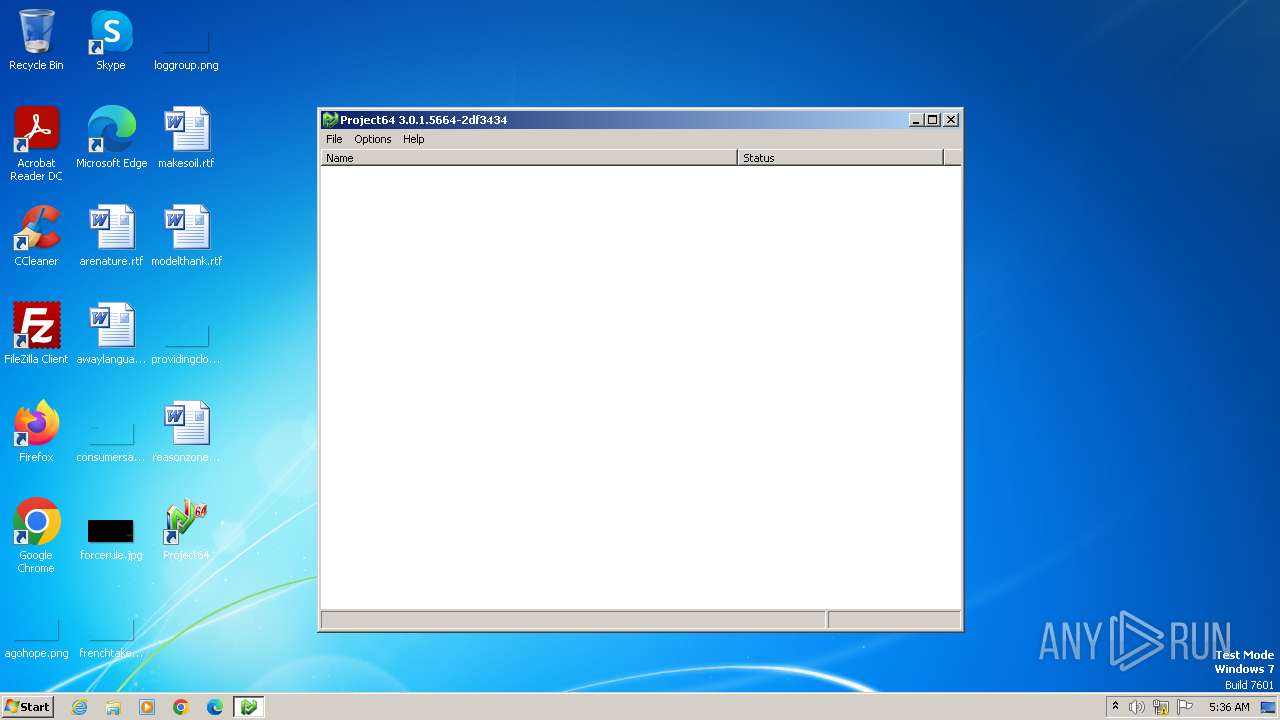Open Windows Media Player from taskbar
The width and height of the screenshot is (1280, 720).
tap(147, 707)
